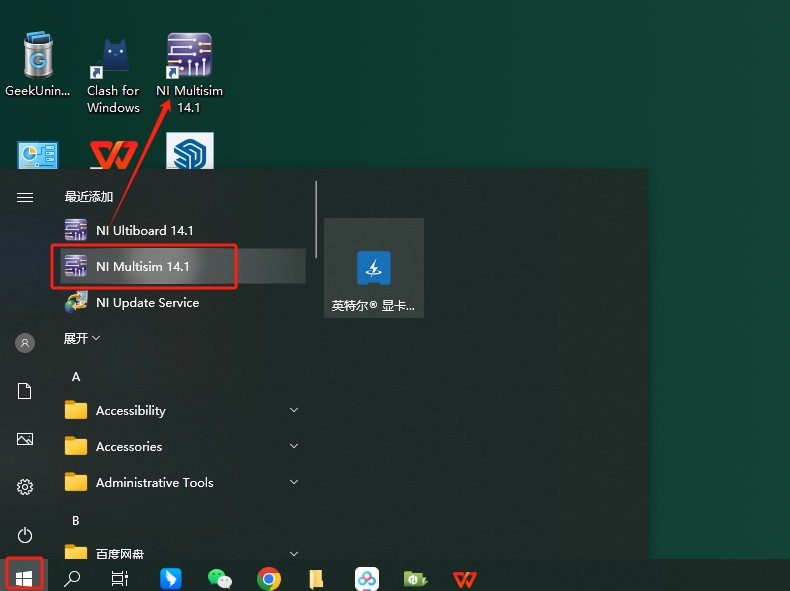Image resolution: width=790 pixels, height=591 pixels.
Task: Expand the Administrative Tools folder chevron
Action: [x=294, y=482]
